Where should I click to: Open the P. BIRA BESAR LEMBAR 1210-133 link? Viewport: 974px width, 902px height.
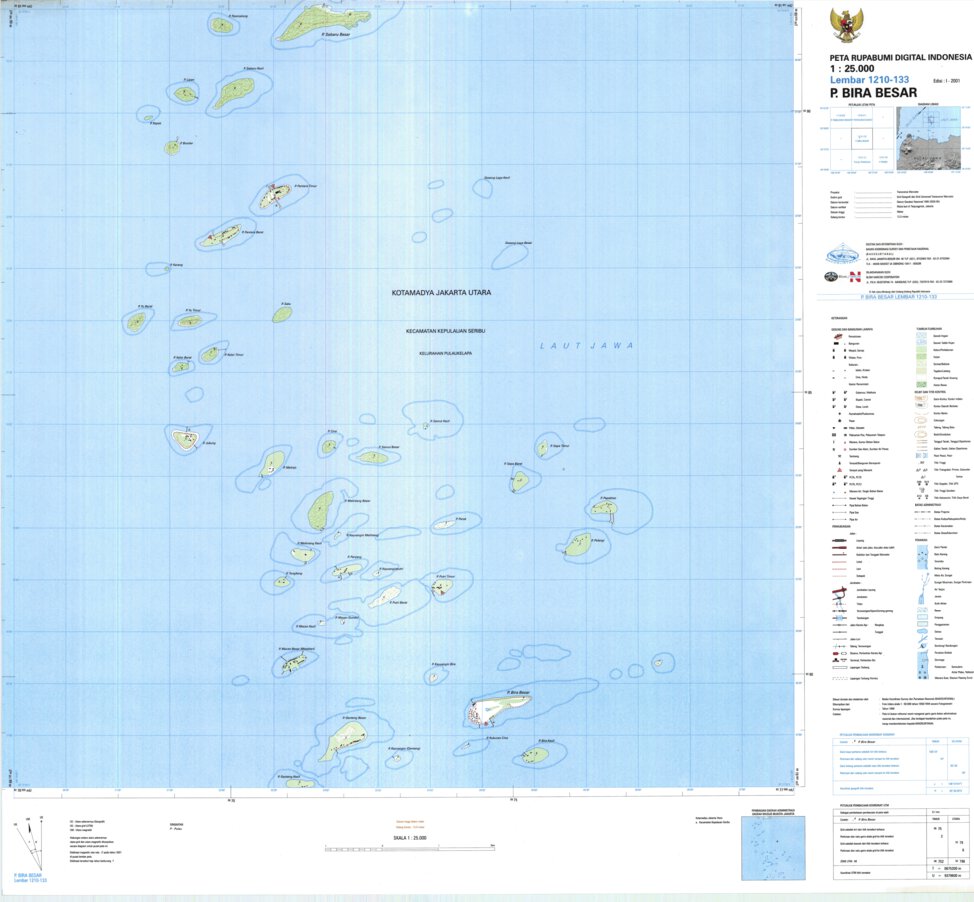click(x=900, y=297)
